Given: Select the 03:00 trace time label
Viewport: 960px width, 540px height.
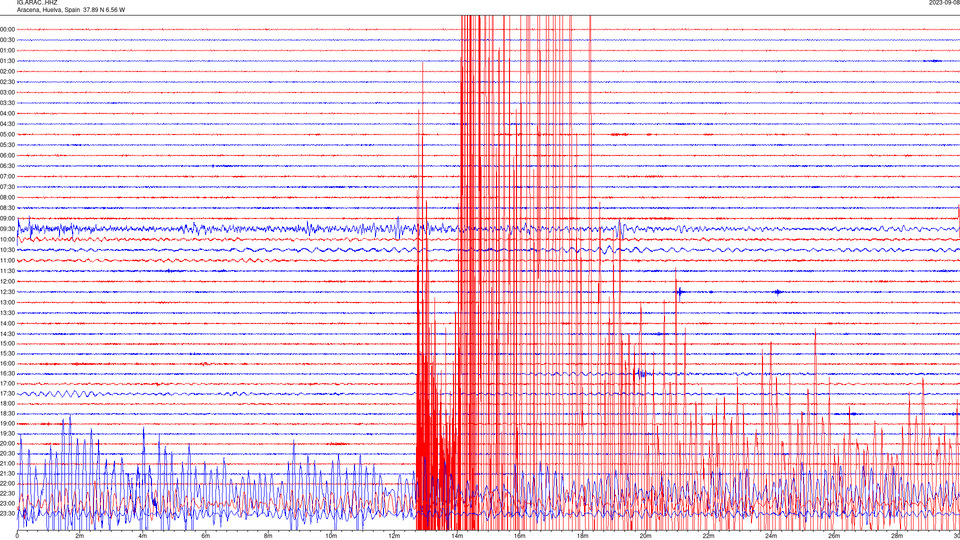Looking at the screenshot, I should coord(7,92).
